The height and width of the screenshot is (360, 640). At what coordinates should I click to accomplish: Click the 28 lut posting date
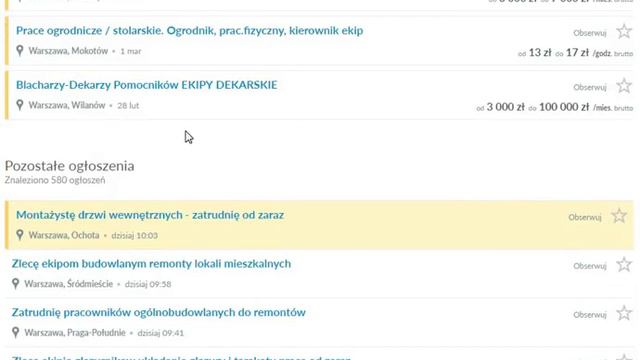128,106
